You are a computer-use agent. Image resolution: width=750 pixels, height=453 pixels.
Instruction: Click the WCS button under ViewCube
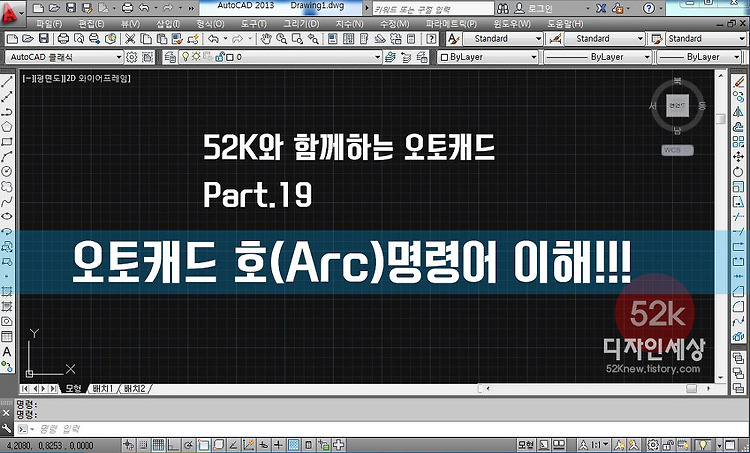[x=677, y=150]
